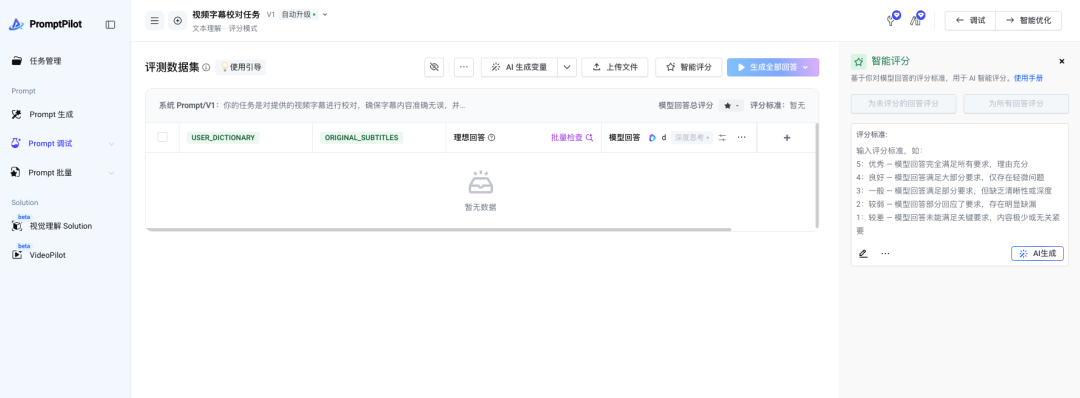Click AI 生成变量 button
This screenshot has height=398, width=1080.
[519, 67]
